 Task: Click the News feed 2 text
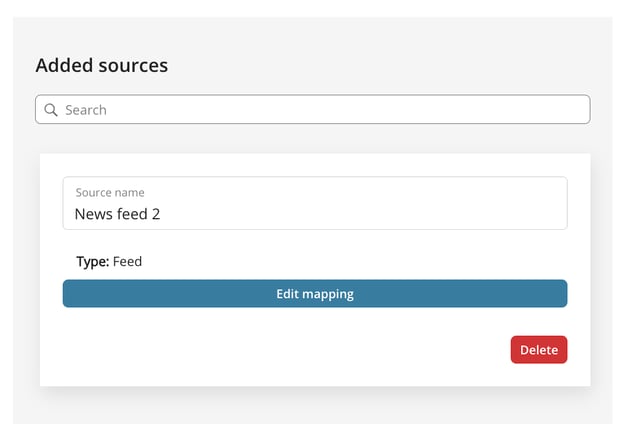(x=117, y=214)
